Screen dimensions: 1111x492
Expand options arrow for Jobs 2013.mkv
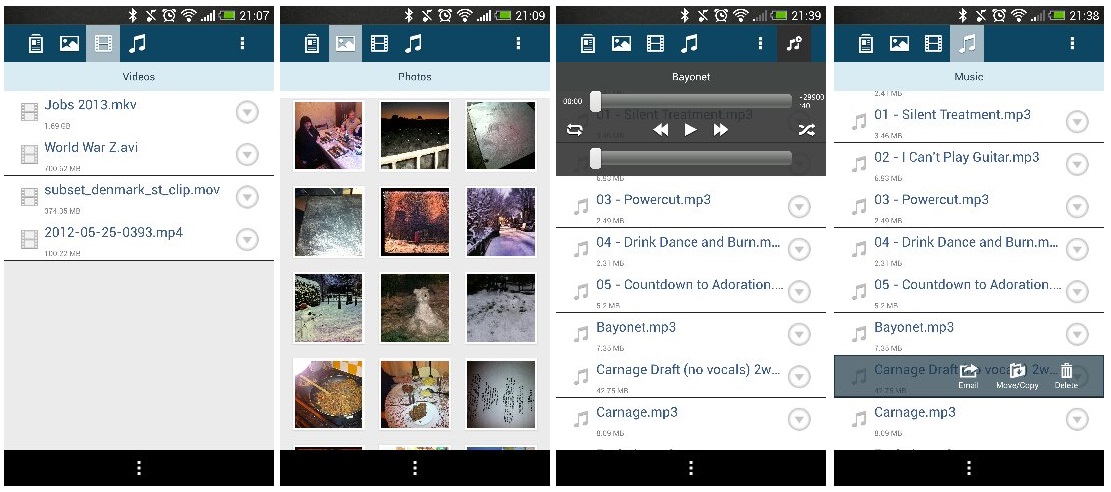point(247,112)
